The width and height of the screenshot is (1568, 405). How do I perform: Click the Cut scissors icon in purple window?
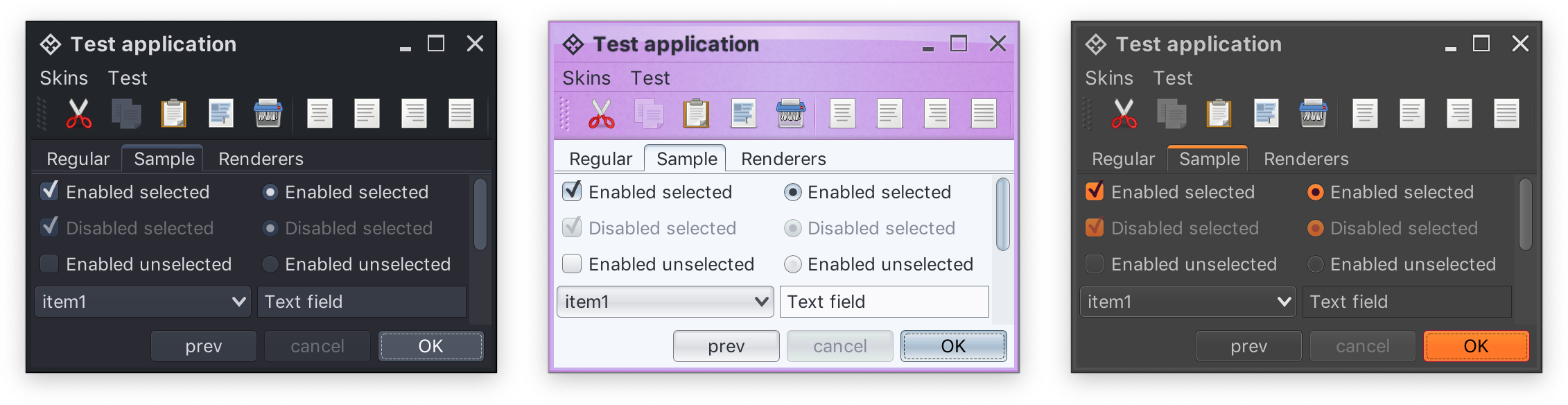point(601,114)
